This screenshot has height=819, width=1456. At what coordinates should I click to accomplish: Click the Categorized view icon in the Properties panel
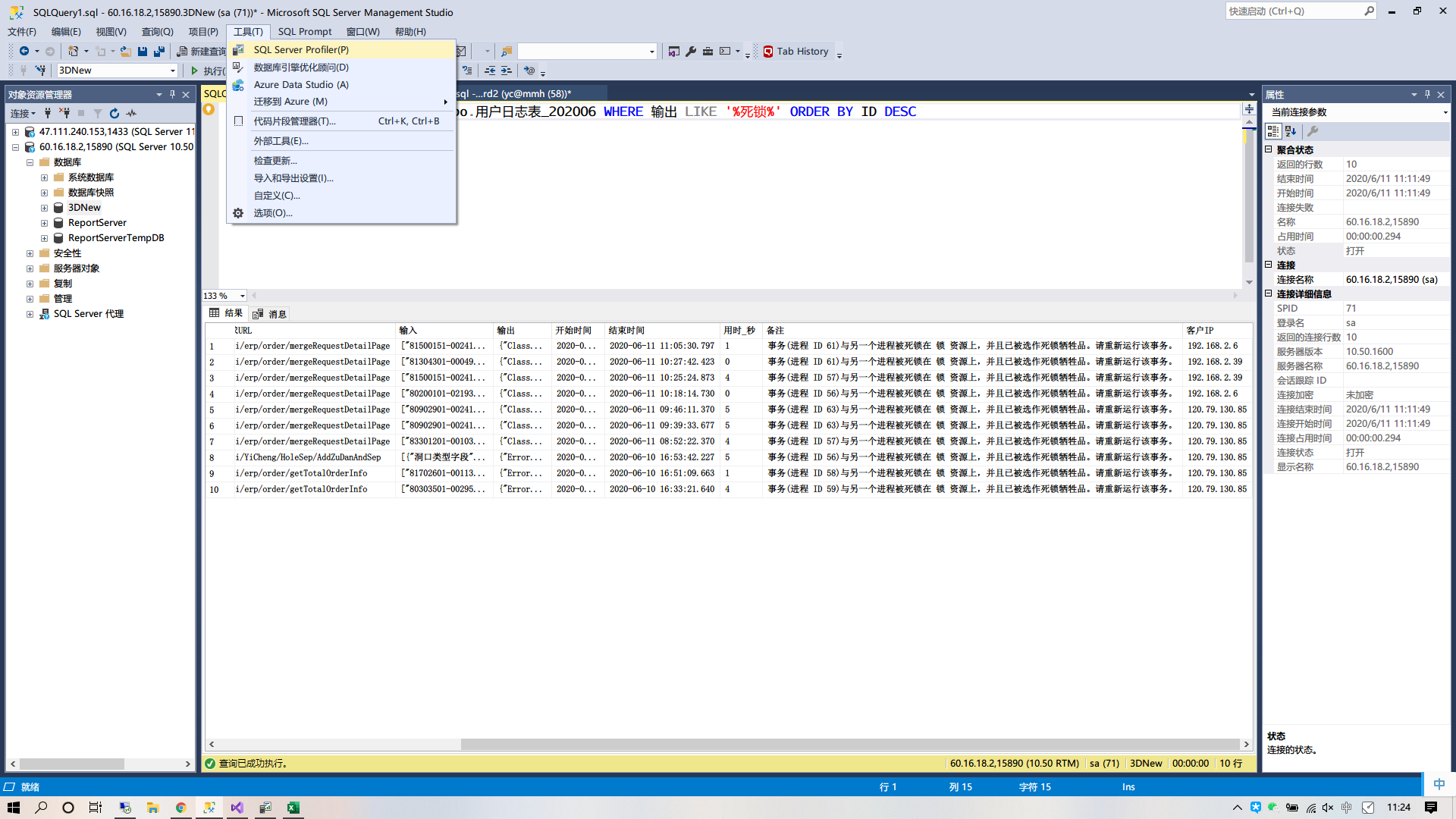1273,131
